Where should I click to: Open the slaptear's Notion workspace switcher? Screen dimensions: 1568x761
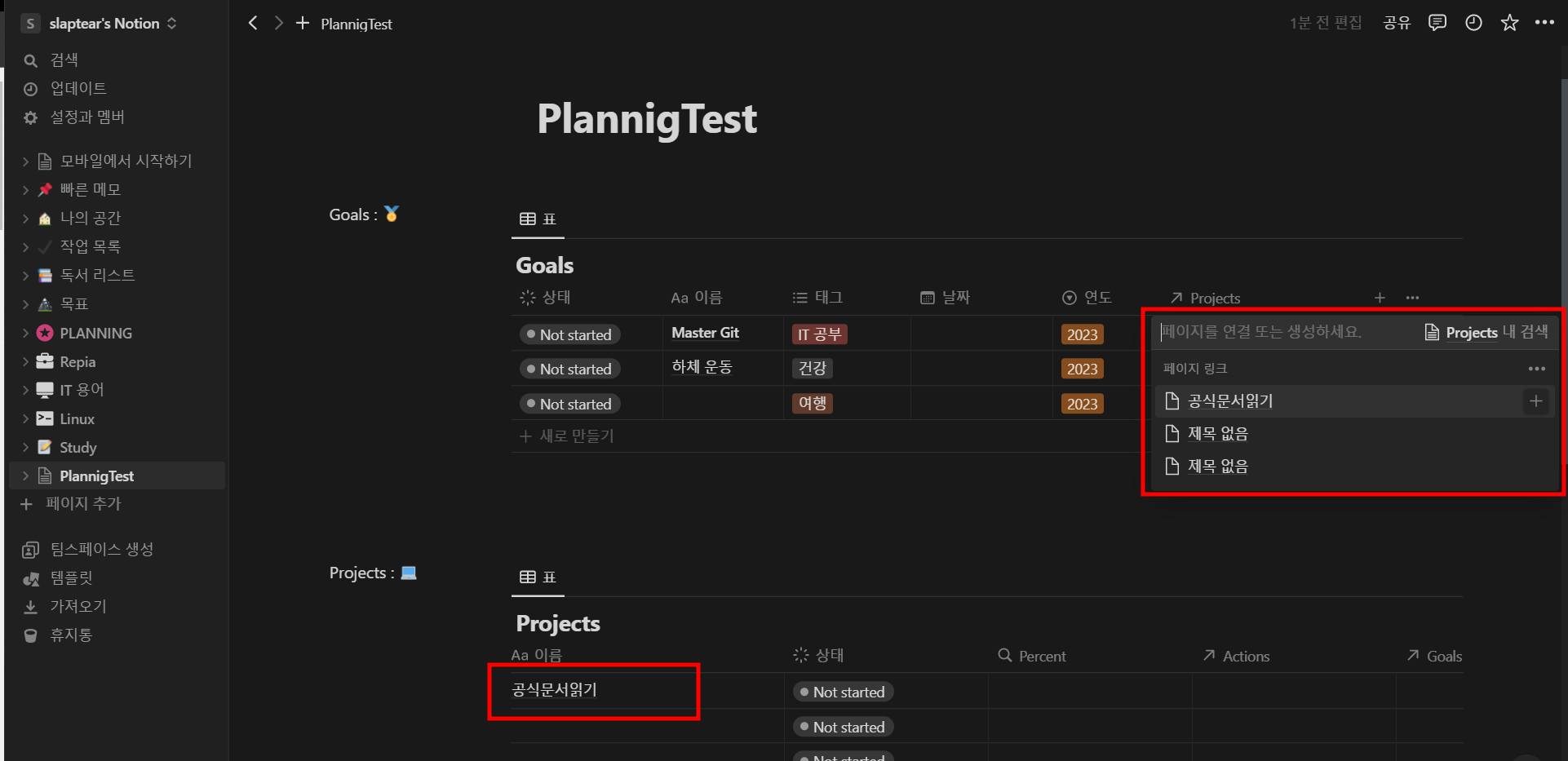pyautogui.click(x=100, y=23)
